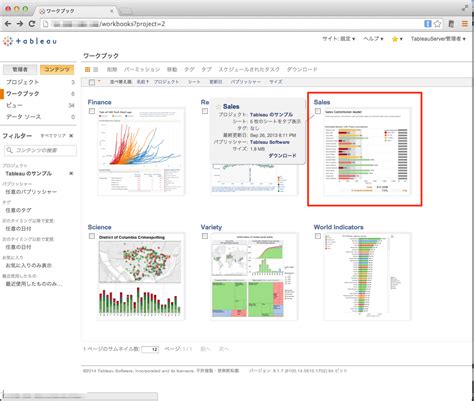Click the コンテンツの検索 search field
474x401 pixels.
40,150
